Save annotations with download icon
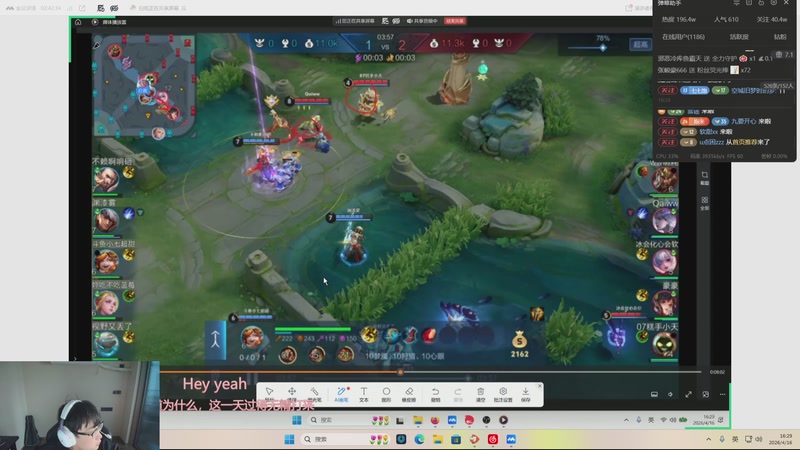 point(526,393)
